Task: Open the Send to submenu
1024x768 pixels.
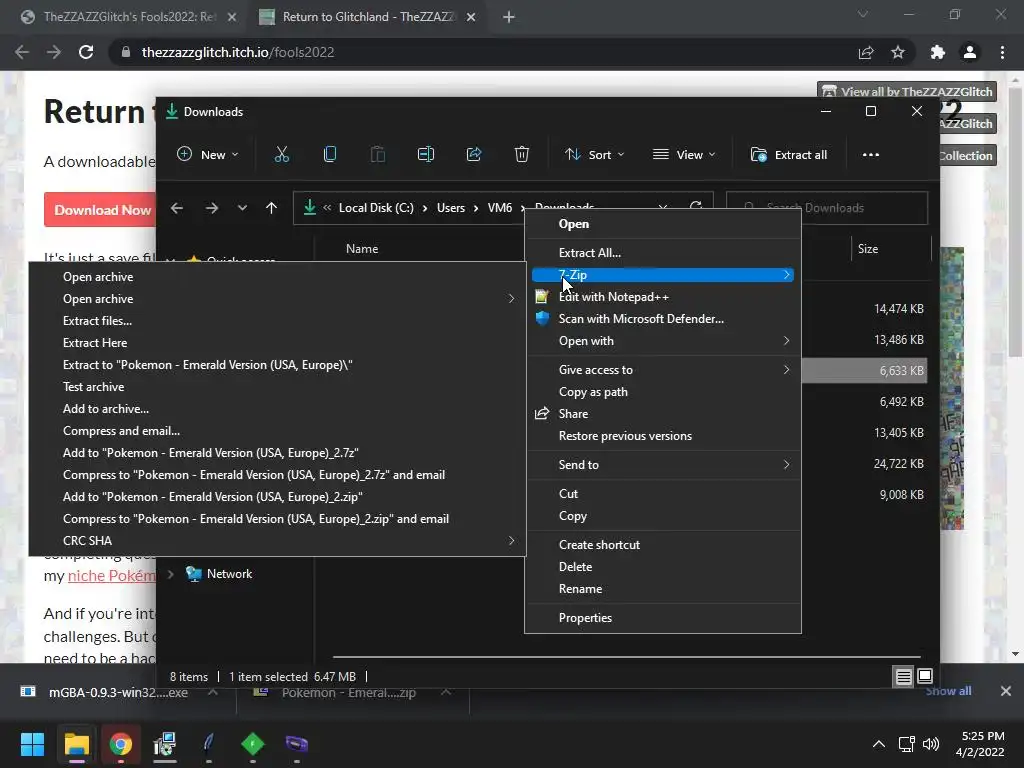Action: pyautogui.click(x=663, y=465)
